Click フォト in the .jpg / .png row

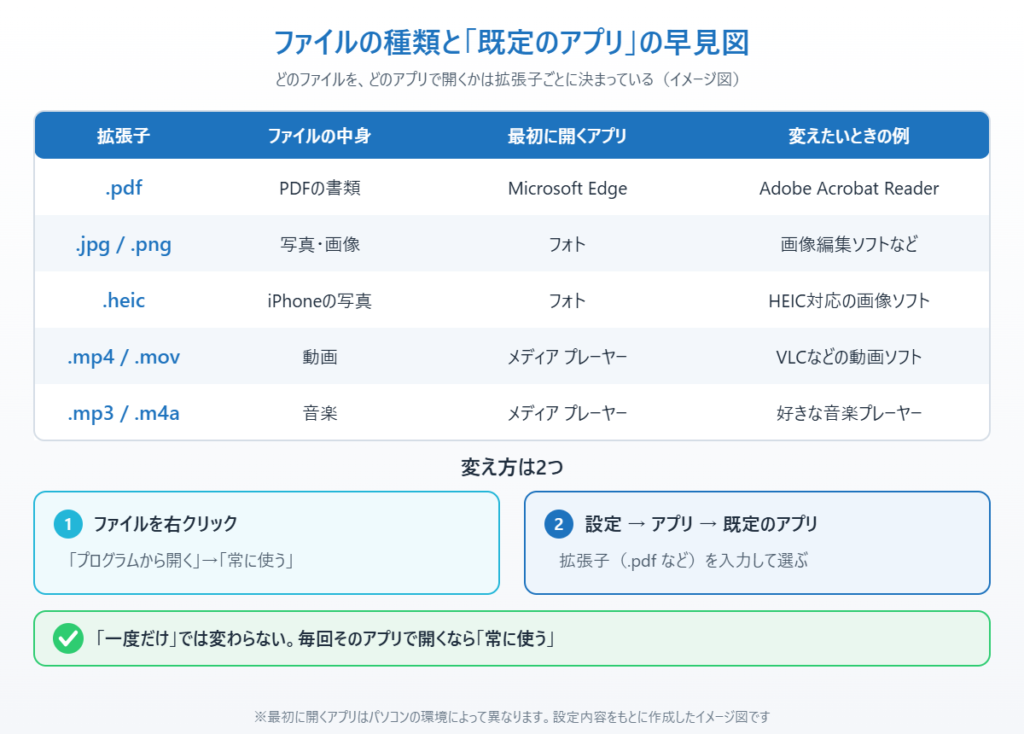pyautogui.click(x=567, y=244)
